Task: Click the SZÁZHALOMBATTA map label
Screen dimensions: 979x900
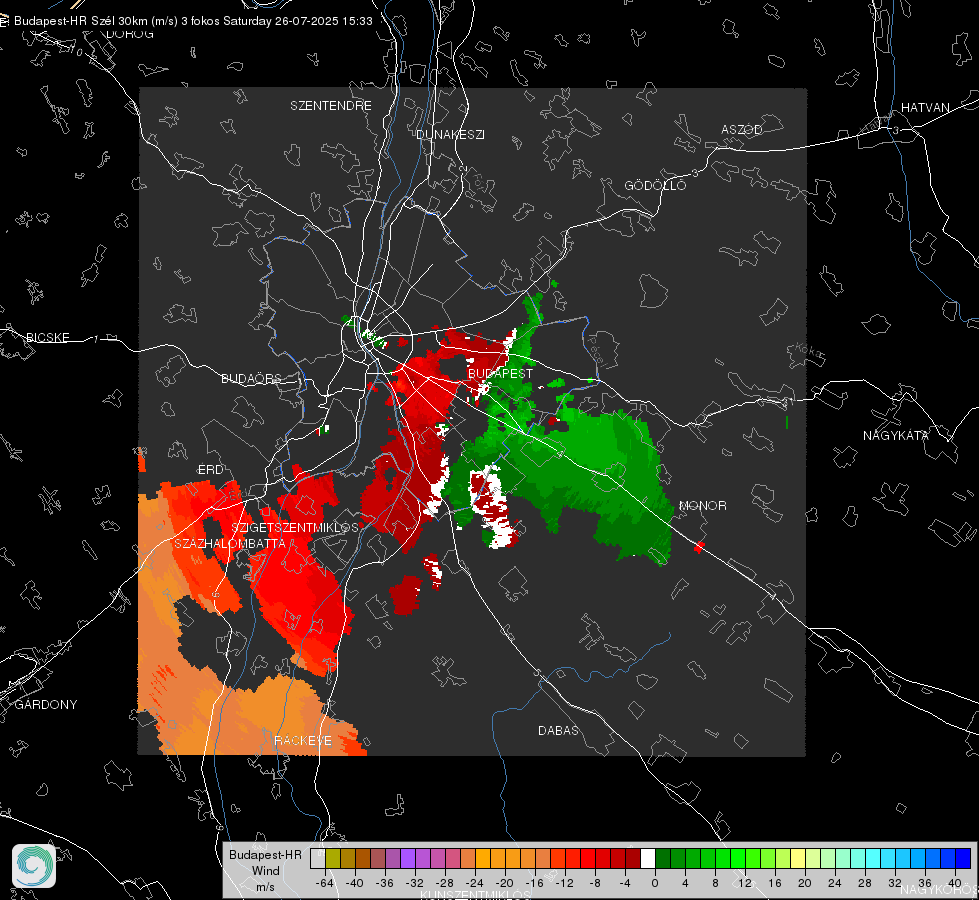Action: 230,543
